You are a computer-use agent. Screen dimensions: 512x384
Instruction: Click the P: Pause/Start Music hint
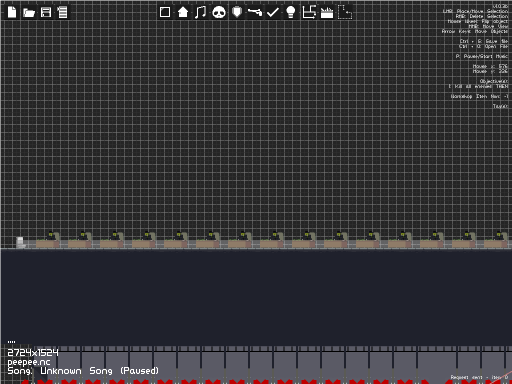[x=482, y=56]
